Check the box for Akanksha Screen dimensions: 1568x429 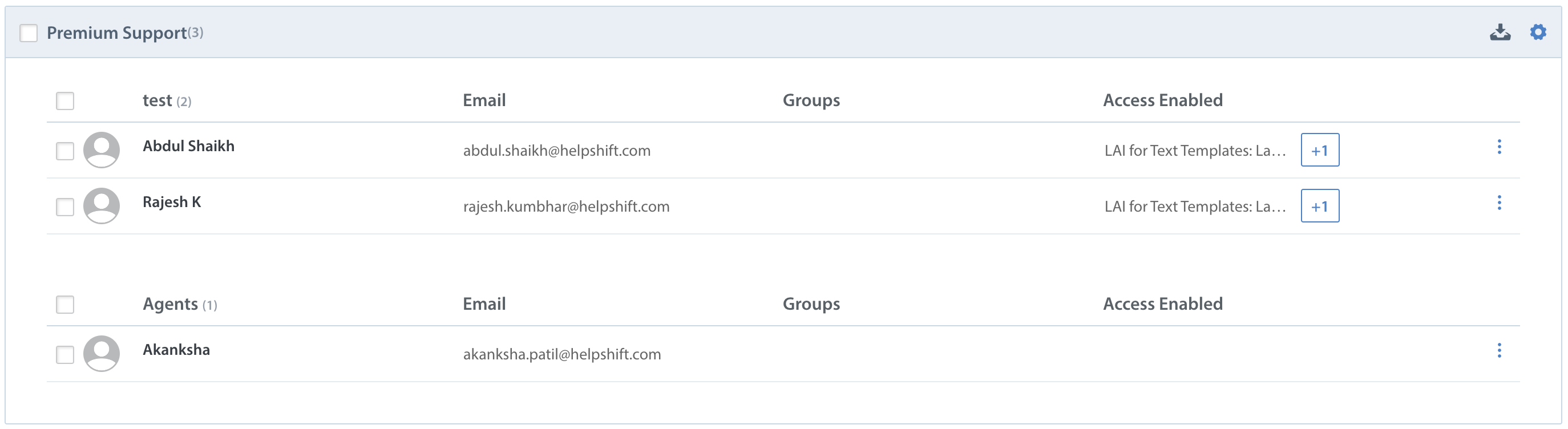tap(65, 355)
